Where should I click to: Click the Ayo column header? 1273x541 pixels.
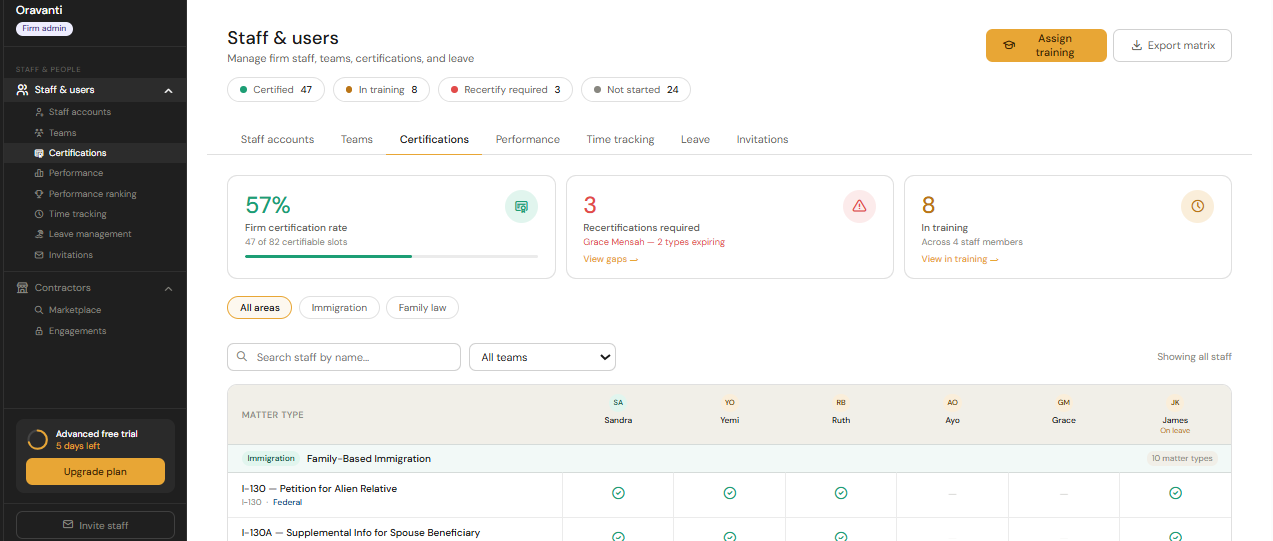[x=952, y=412]
